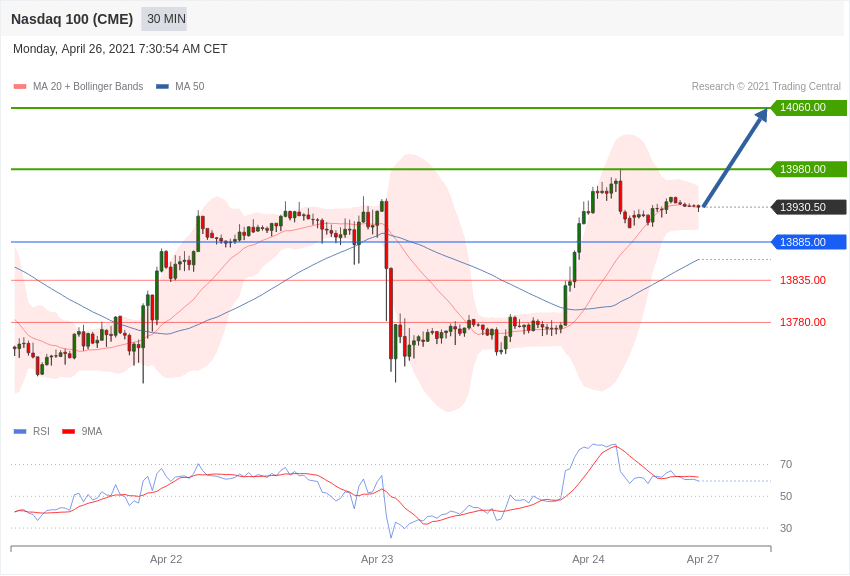This screenshot has width=850, height=576.
Task: Click the 30 MIN timeframe button
Action: [164, 19]
